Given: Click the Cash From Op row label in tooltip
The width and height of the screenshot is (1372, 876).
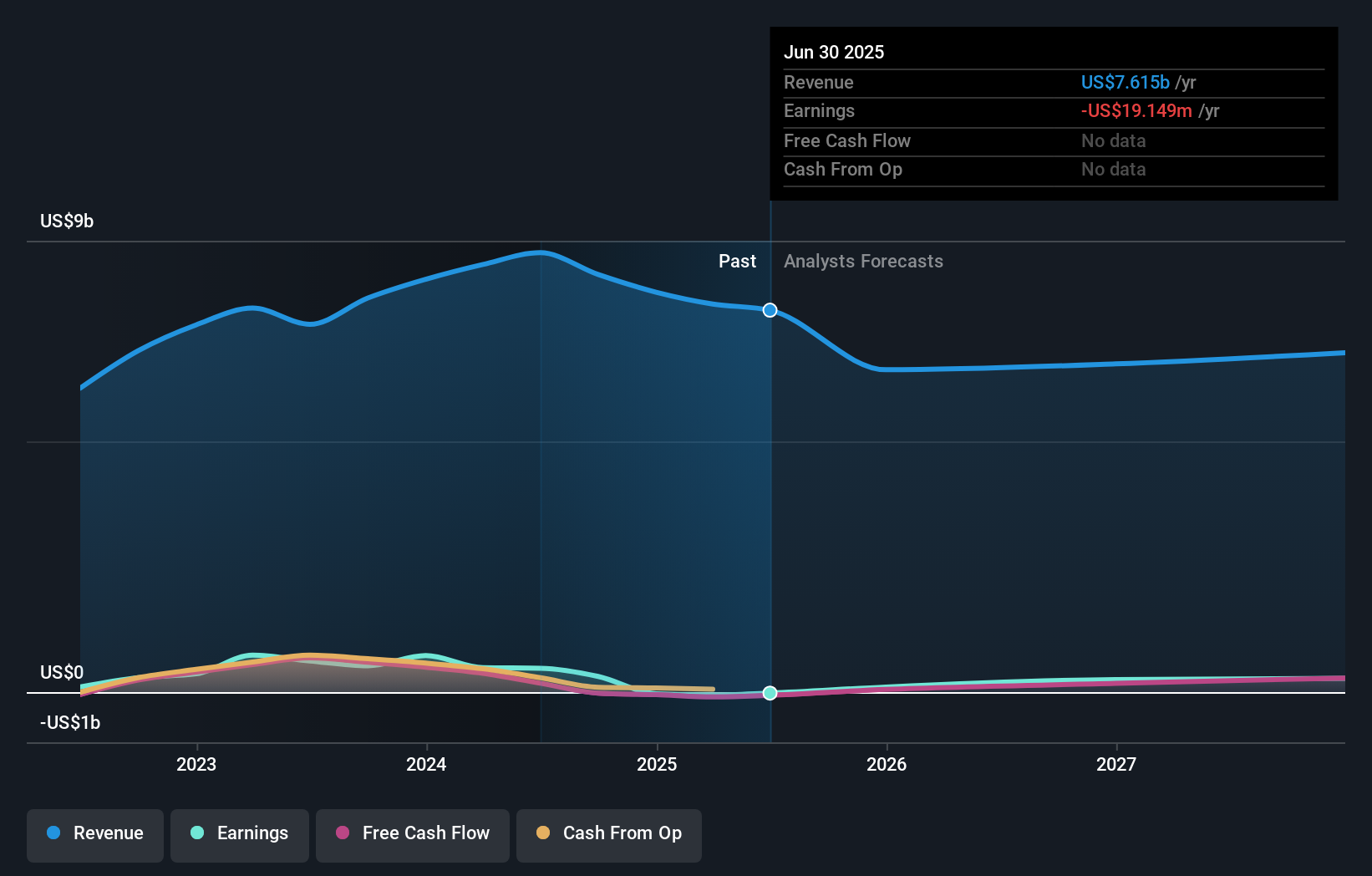Looking at the screenshot, I should [x=843, y=169].
